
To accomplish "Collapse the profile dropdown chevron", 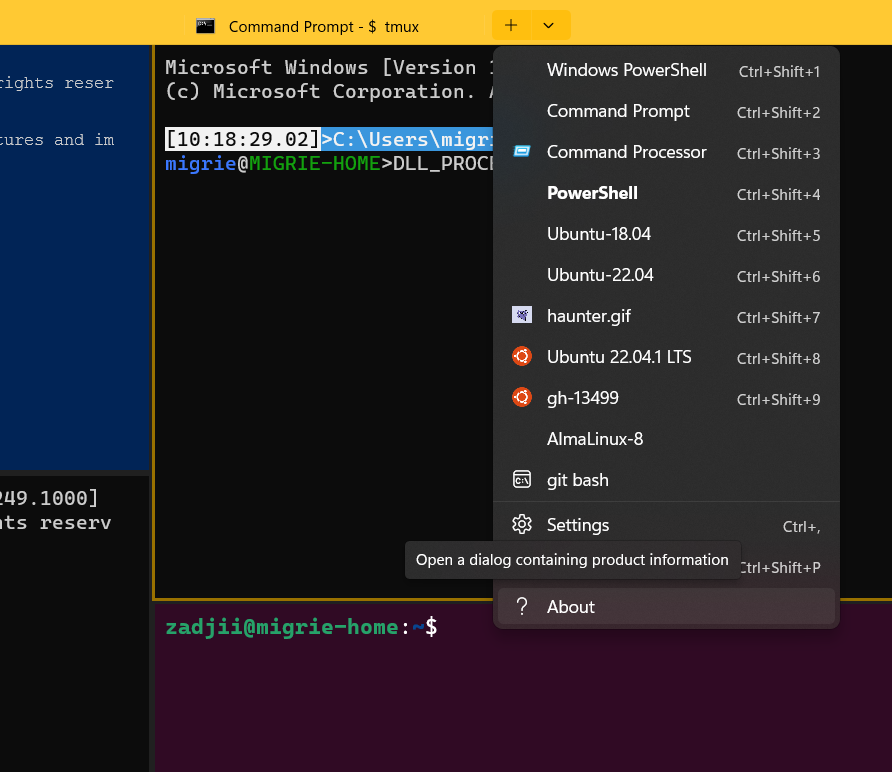I will [x=548, y=25].
